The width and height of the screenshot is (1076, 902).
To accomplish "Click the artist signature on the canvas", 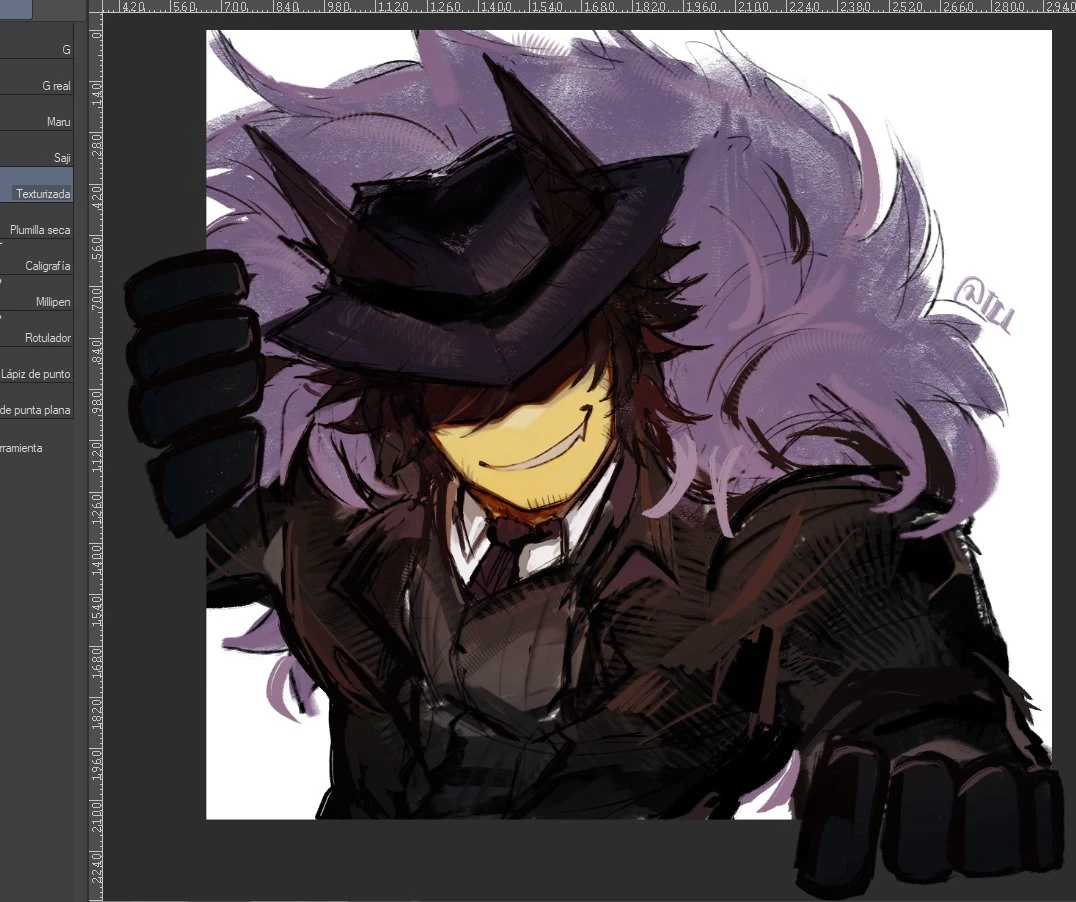I will point(982,300).
